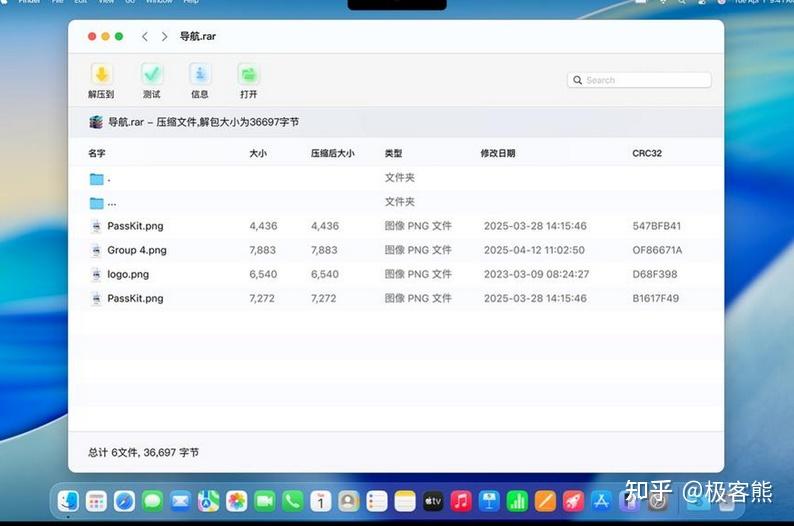Click the CRC32 value 547BFB41
Viewport: 794px width, 526px height.
click(657, 226)
